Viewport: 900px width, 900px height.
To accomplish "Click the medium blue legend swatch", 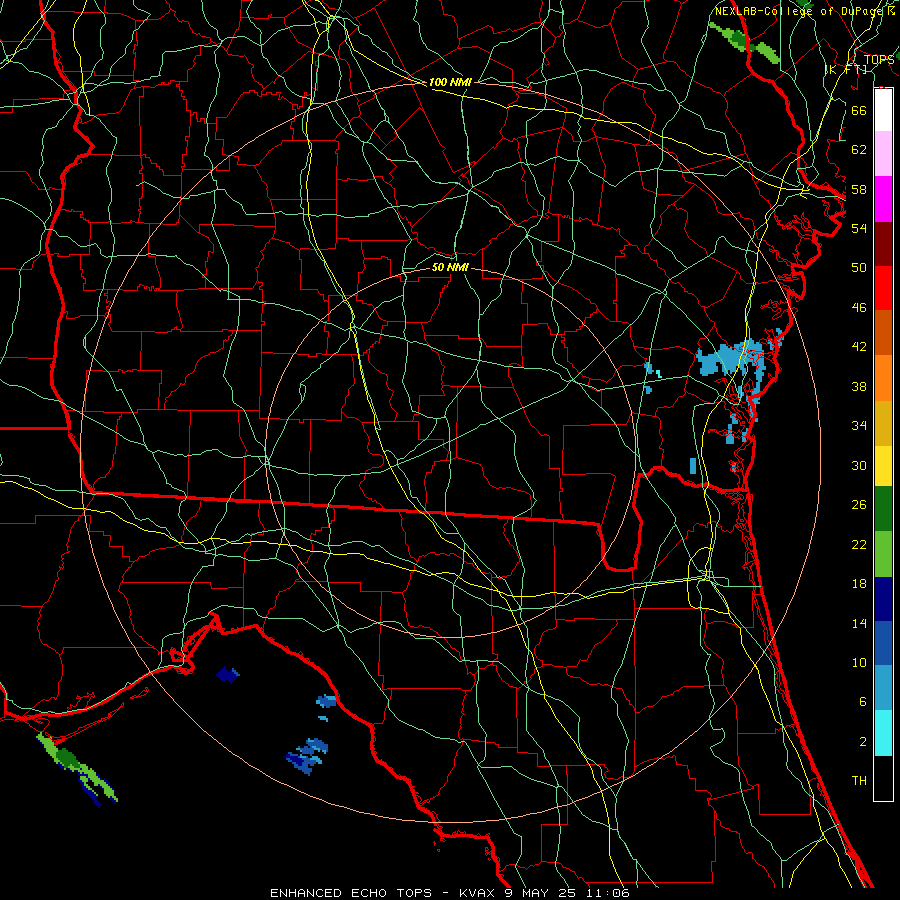I will (883, 643).
